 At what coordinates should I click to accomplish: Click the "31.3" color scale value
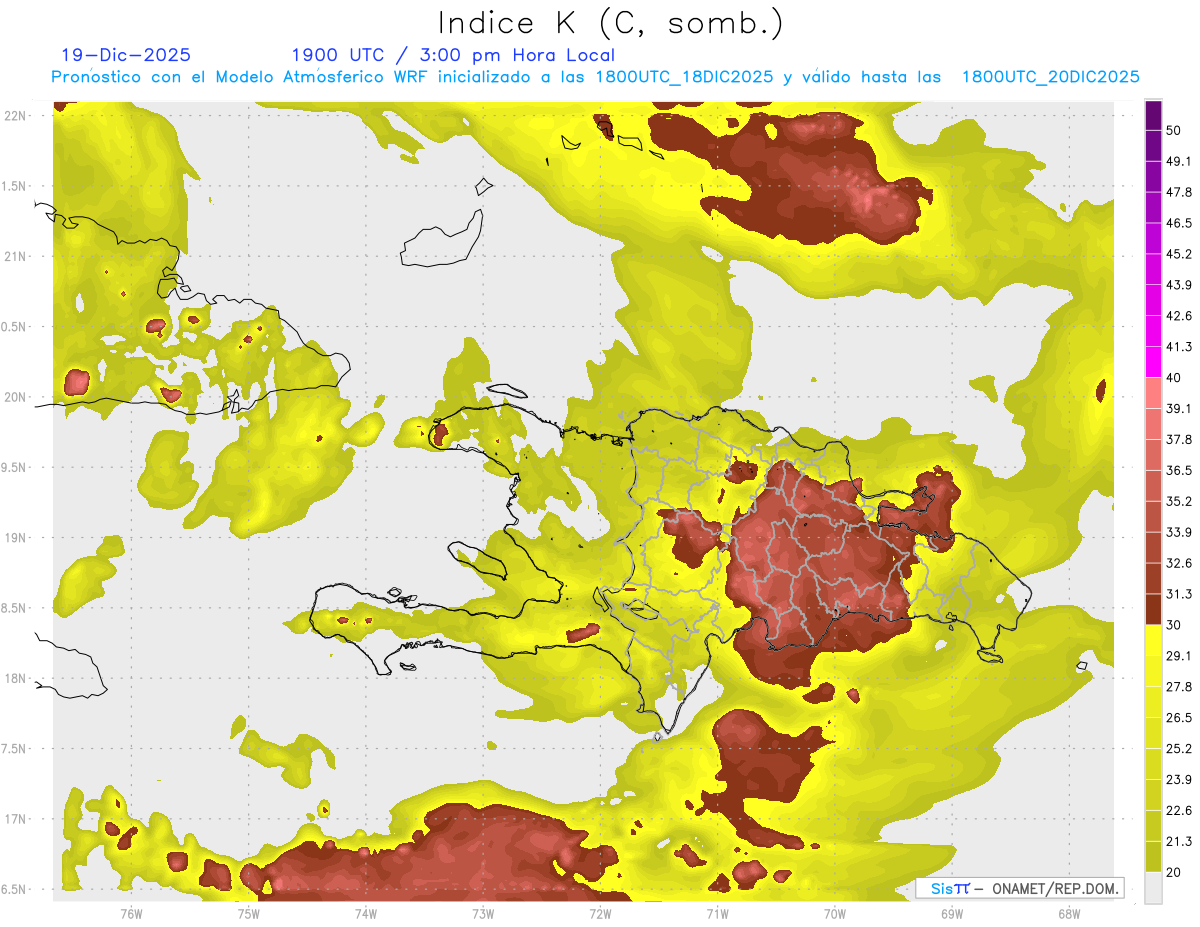1179,594
